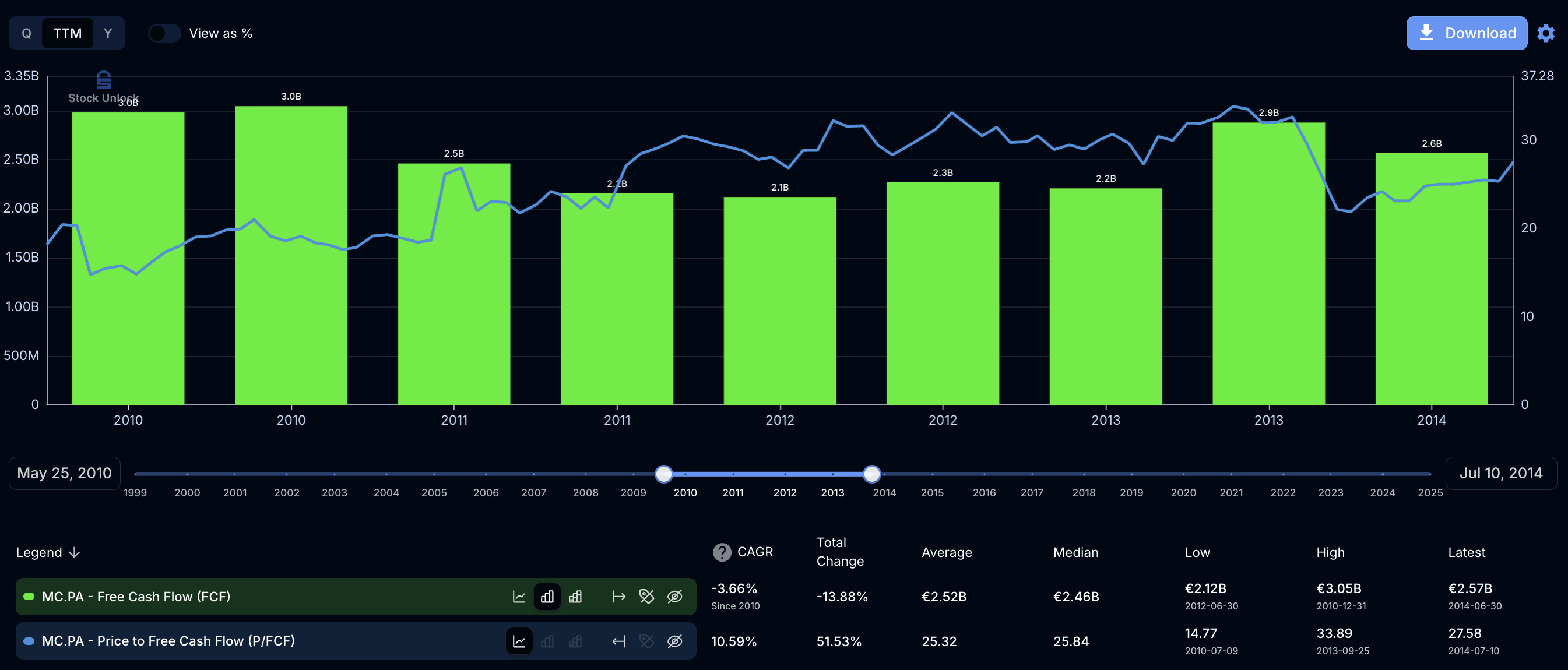Click the €2.52B average value
Viewport: 1568px width, 670px height.
coord(944,597)
